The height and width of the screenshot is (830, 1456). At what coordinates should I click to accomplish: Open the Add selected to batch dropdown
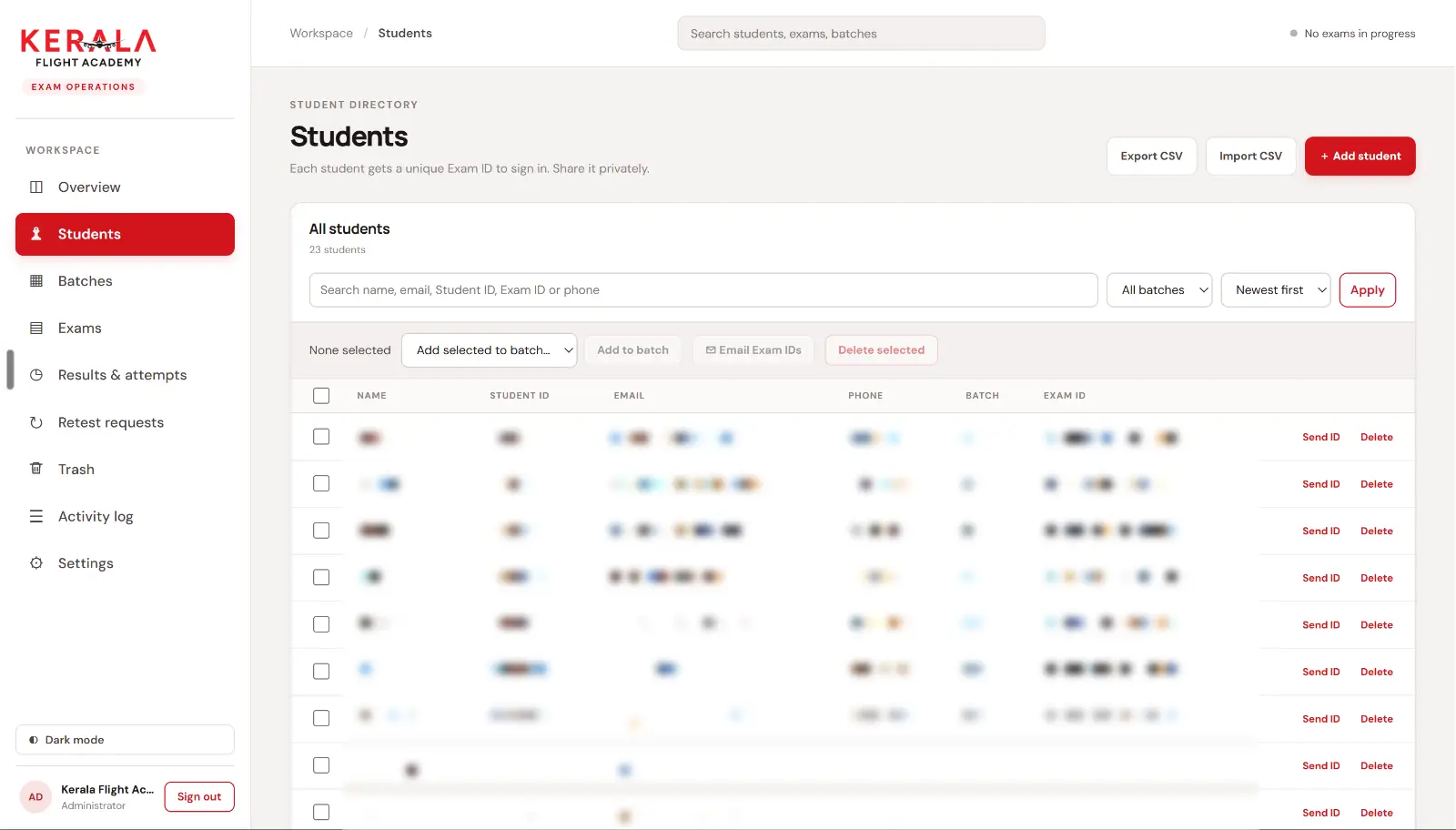[x=489, y=350]
